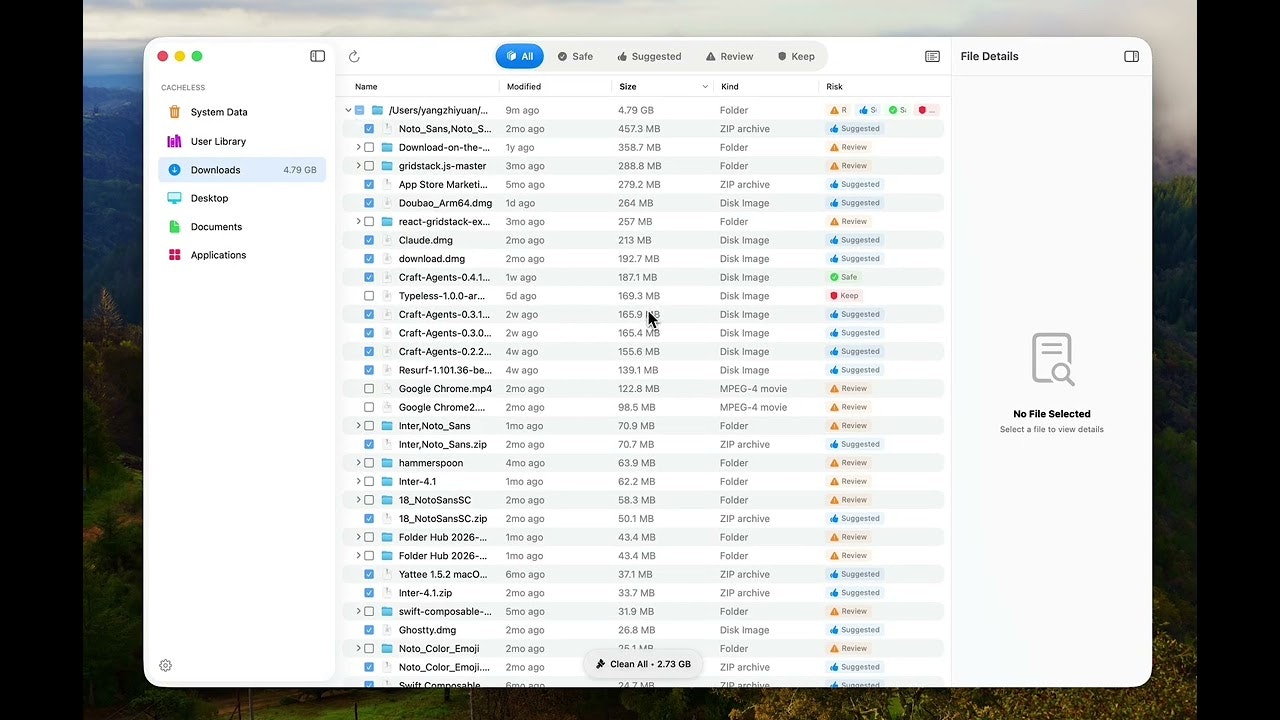Select System Data trash icon
The height and width of the screenshot is (720, 1280).
tap(174, 112)
